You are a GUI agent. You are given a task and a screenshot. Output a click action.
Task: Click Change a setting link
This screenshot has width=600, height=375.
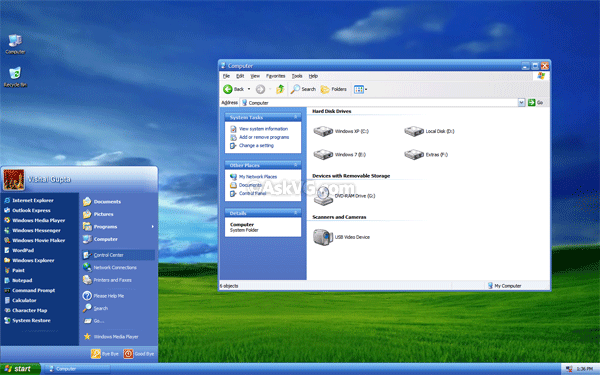pos(256,146)
